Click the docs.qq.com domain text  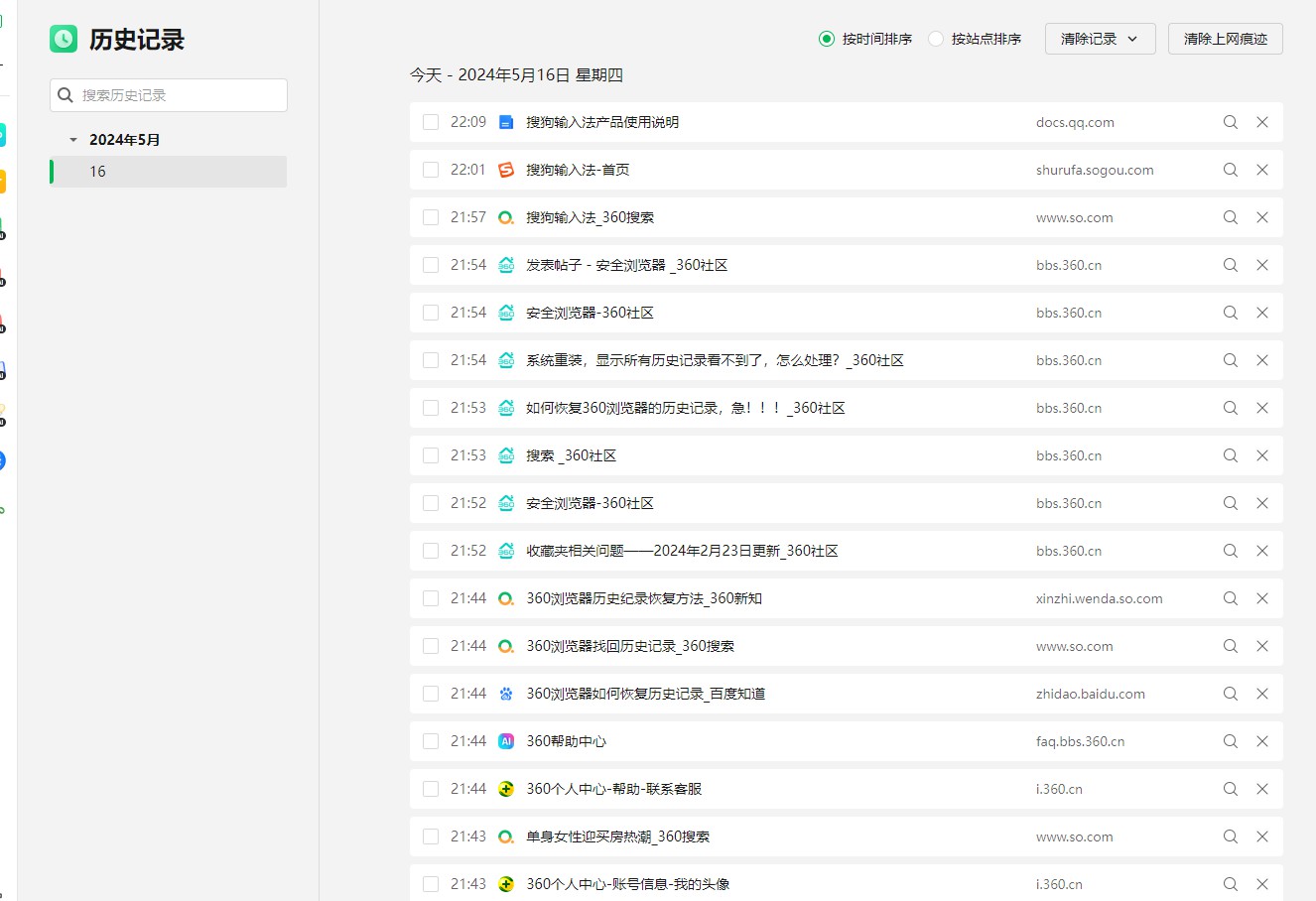tap(1075, 122)
